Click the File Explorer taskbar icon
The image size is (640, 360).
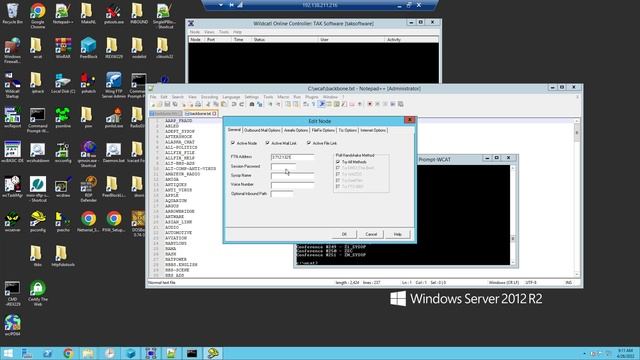point(89,353)
